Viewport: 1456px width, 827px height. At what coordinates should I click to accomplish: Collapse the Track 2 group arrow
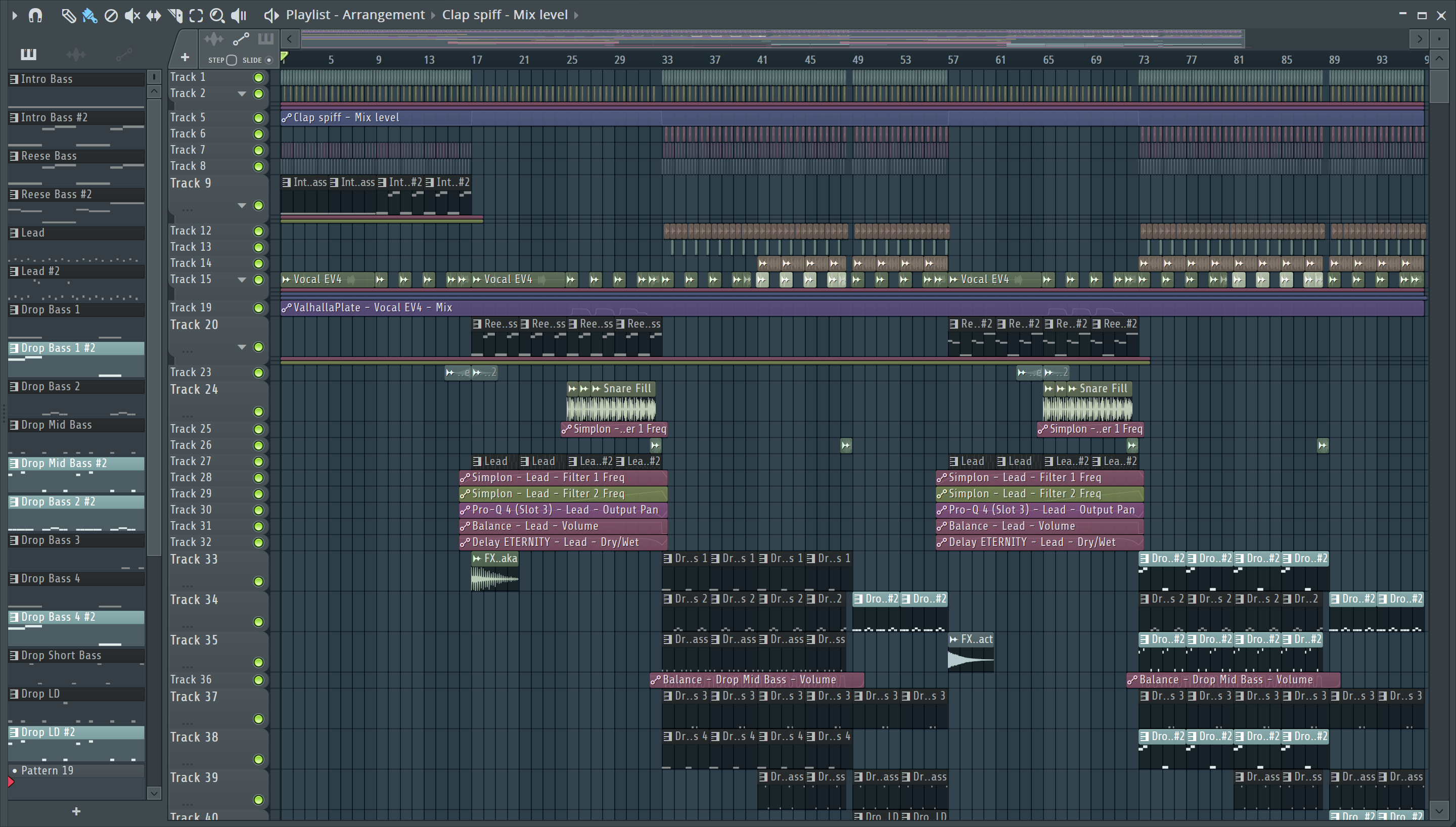(242, 94)
